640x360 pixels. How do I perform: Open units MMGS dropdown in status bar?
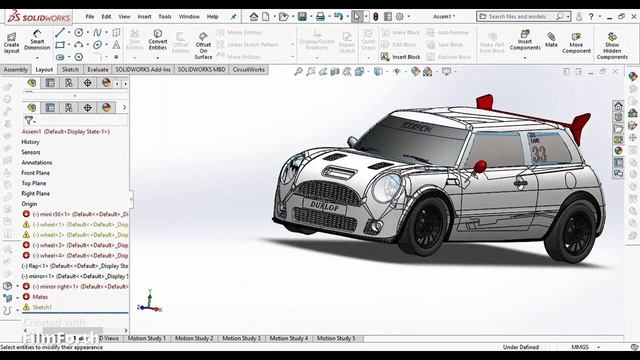click(598, 347)
